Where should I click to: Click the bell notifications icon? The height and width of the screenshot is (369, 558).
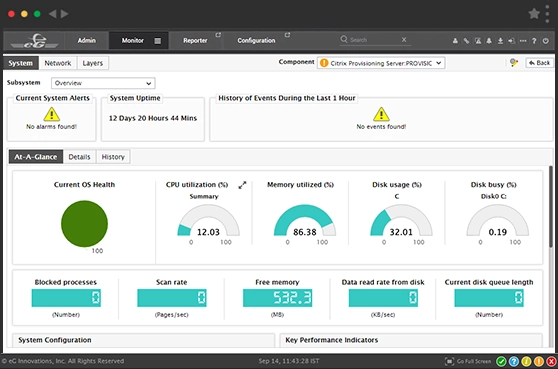point(489,41)
